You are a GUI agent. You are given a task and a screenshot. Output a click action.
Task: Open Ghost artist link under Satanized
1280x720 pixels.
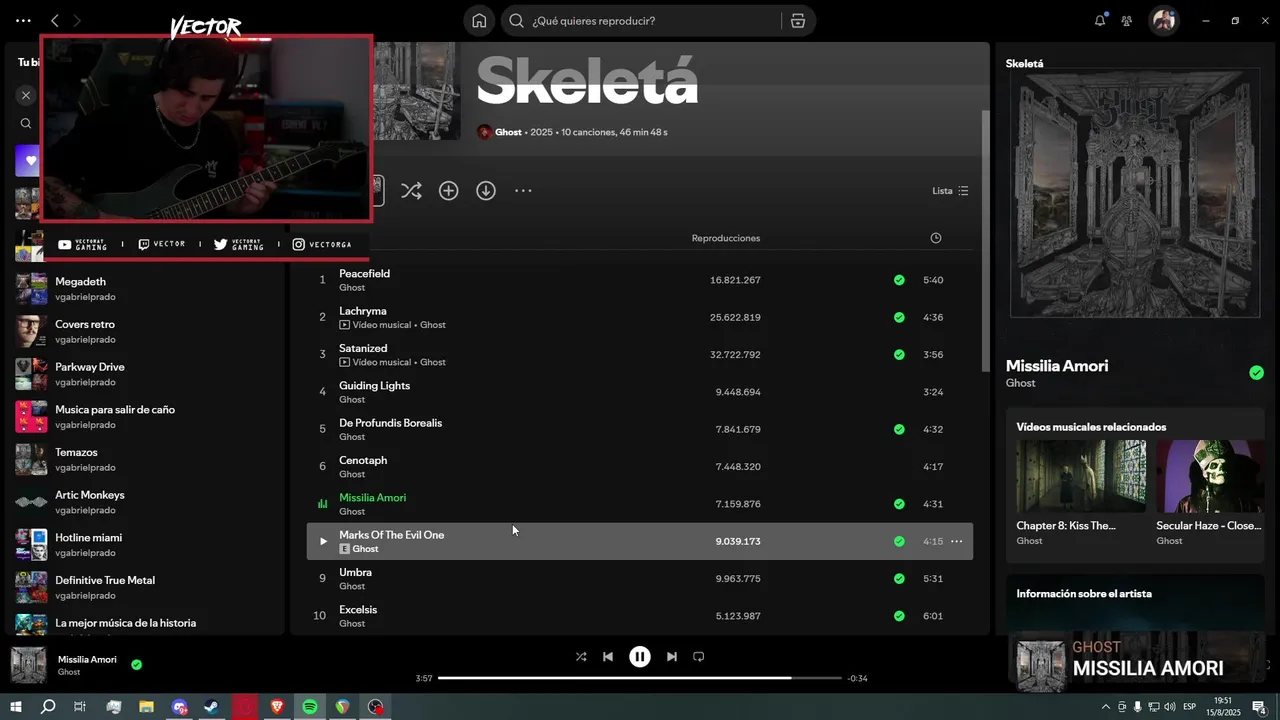pos(433,362)
